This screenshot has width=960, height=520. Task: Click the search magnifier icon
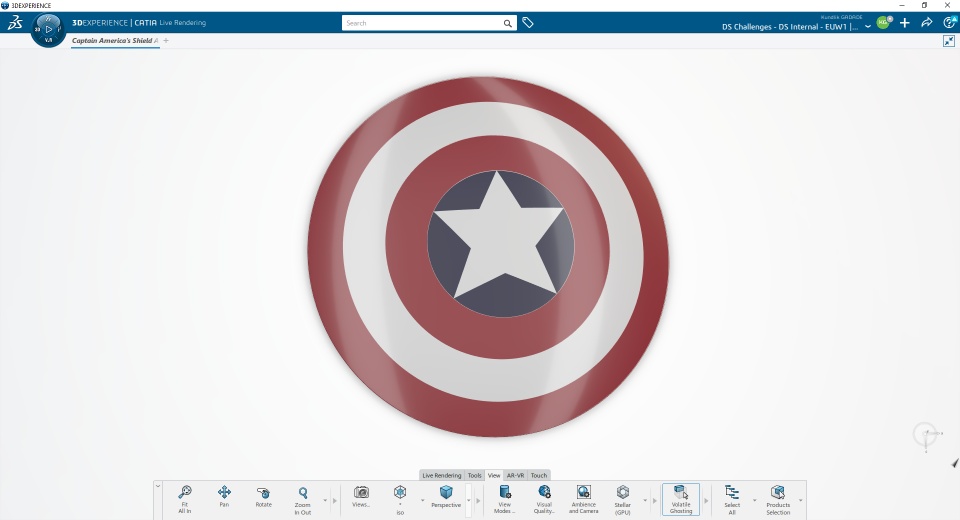[508, 23]
